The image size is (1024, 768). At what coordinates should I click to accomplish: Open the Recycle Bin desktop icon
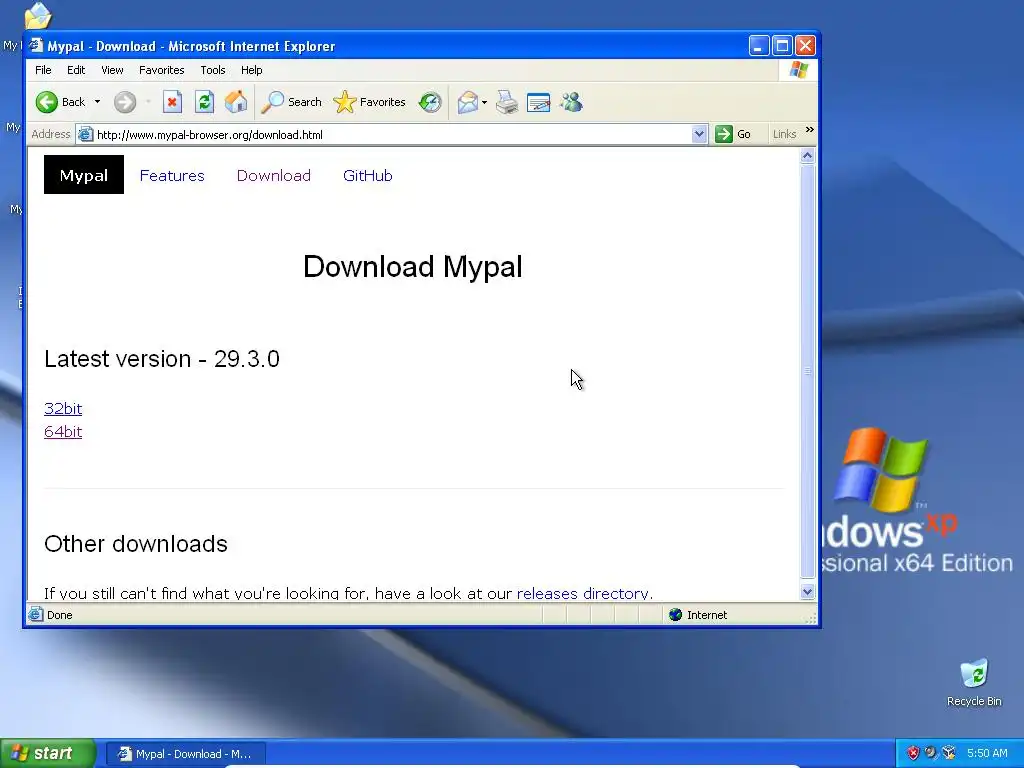(x=974, y=682)
